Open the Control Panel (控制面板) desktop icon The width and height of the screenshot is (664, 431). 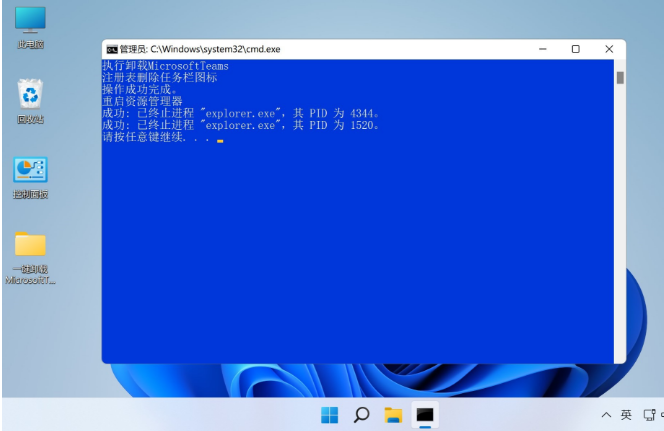[x=30, y=177]
